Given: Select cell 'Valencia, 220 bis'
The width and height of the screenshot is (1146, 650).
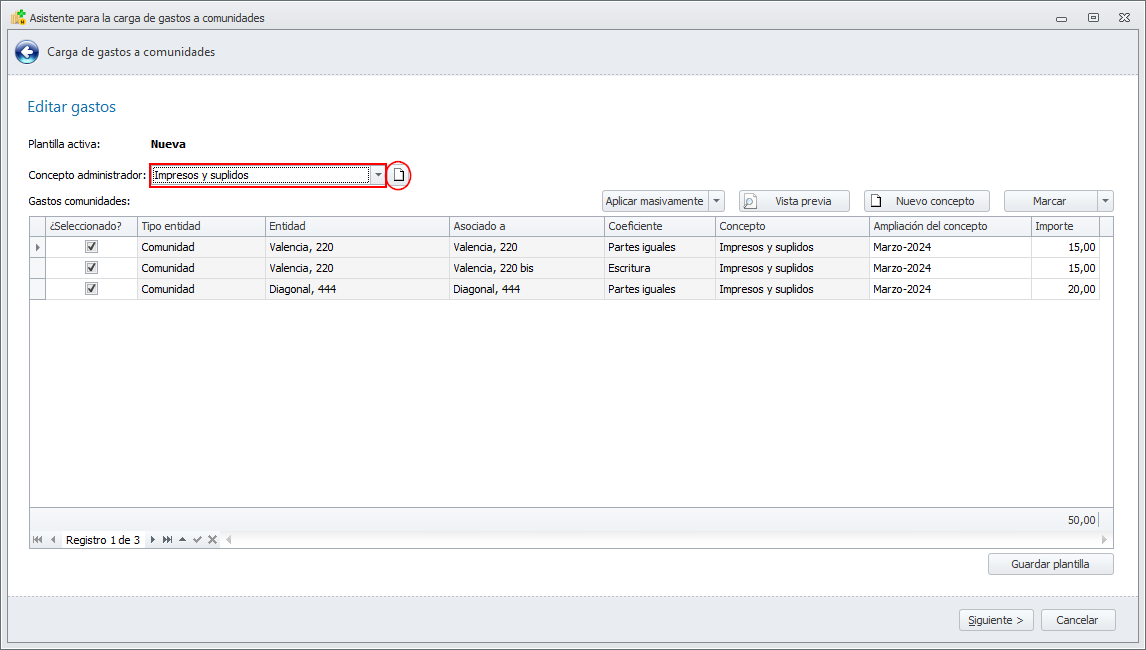Looking at the screenshot, I should (x=527, y=268).
